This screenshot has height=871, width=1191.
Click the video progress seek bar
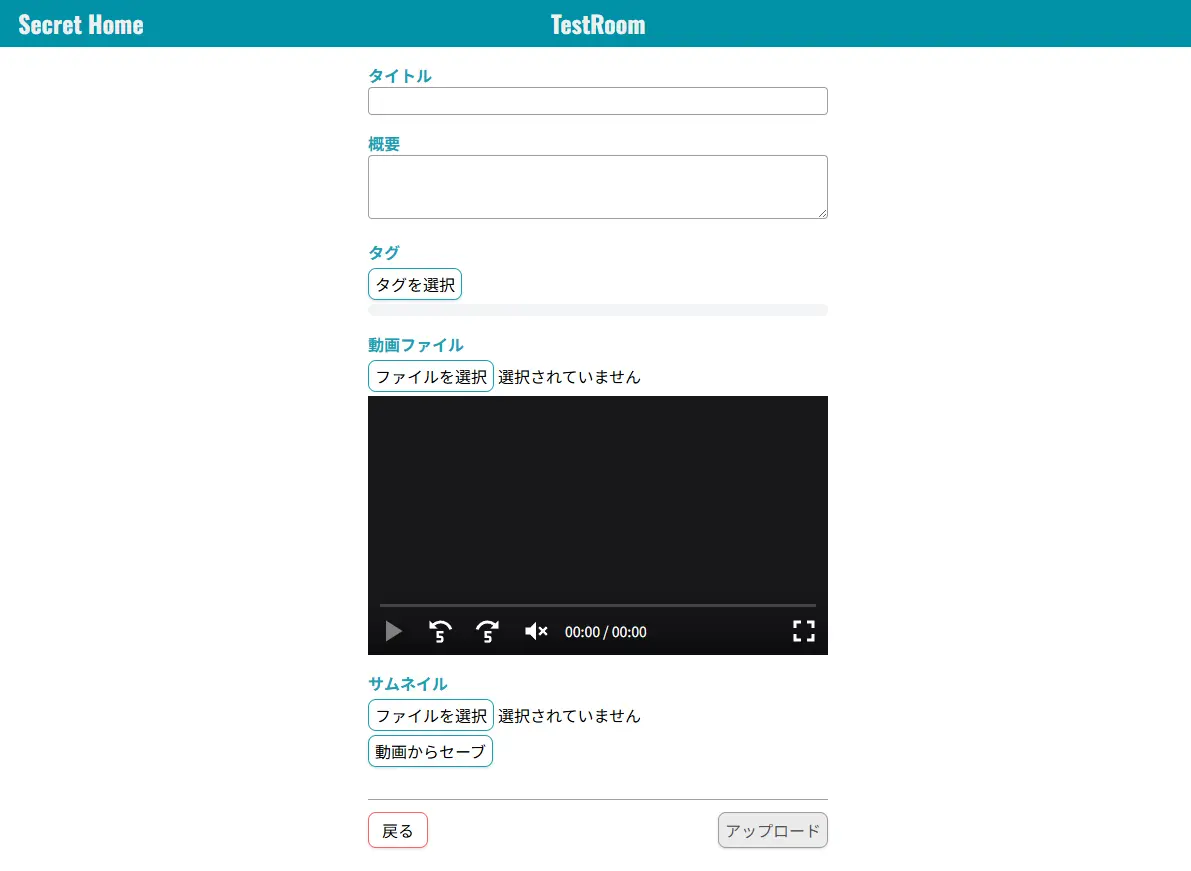click(597, 605)
